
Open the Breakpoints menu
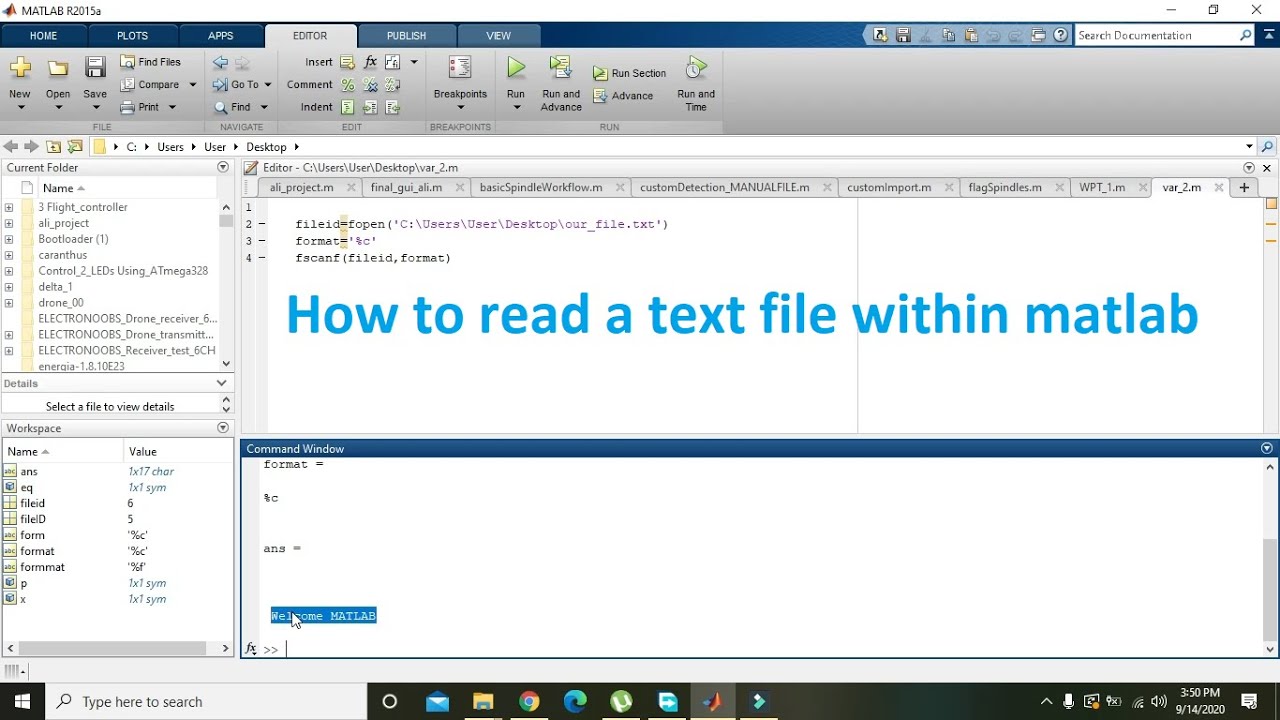(460, 82)
